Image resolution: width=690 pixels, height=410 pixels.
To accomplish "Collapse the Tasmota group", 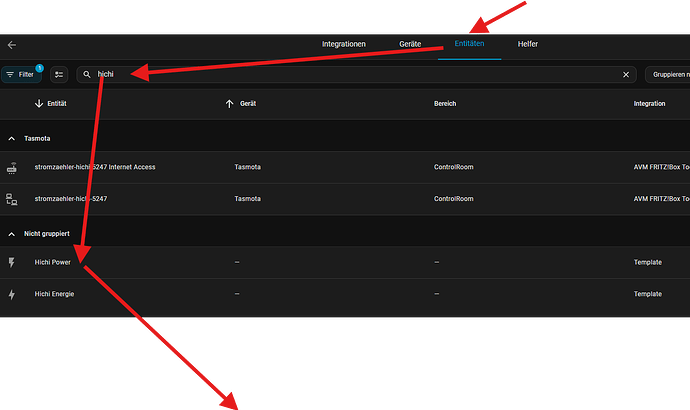I will 12,139.
